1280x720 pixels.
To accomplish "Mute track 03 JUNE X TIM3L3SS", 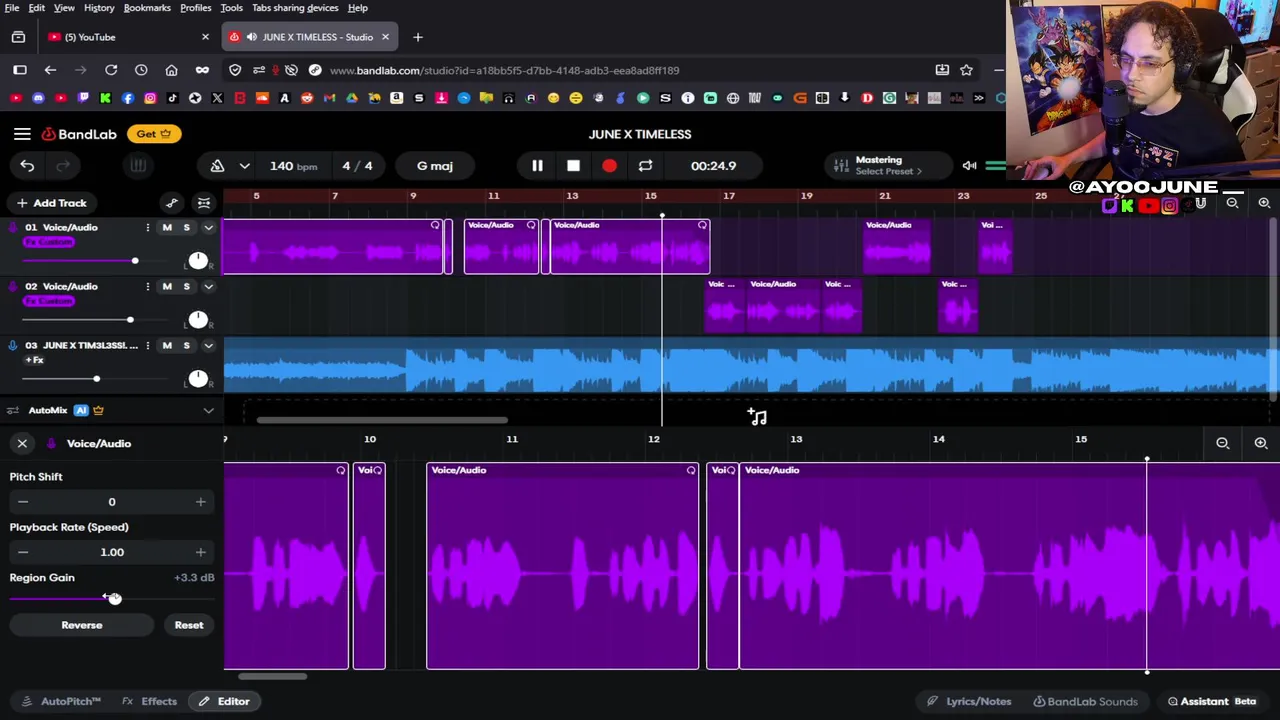I will pos(167,346).
